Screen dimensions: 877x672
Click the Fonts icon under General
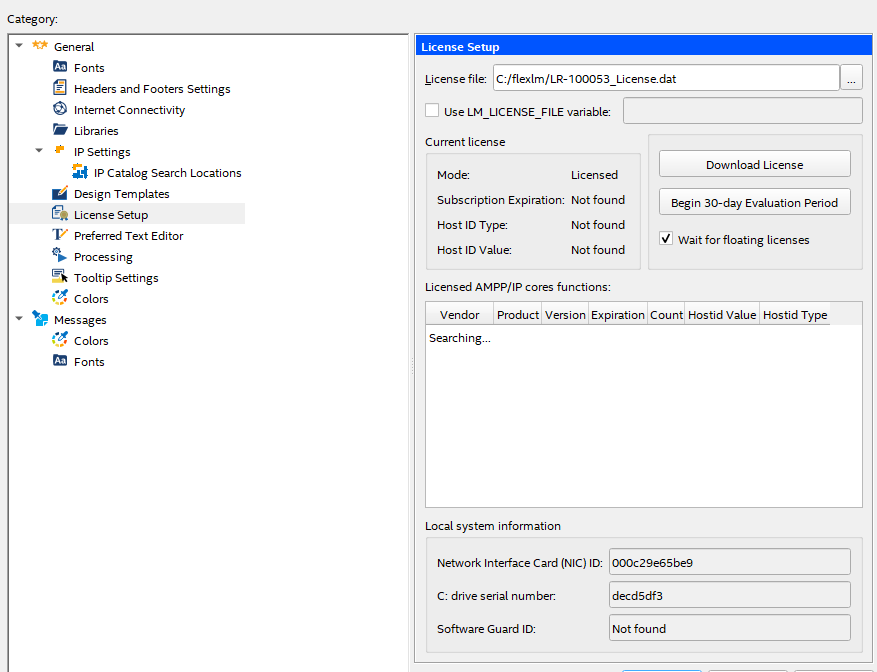pyautogui.click(x=60, y=68)
